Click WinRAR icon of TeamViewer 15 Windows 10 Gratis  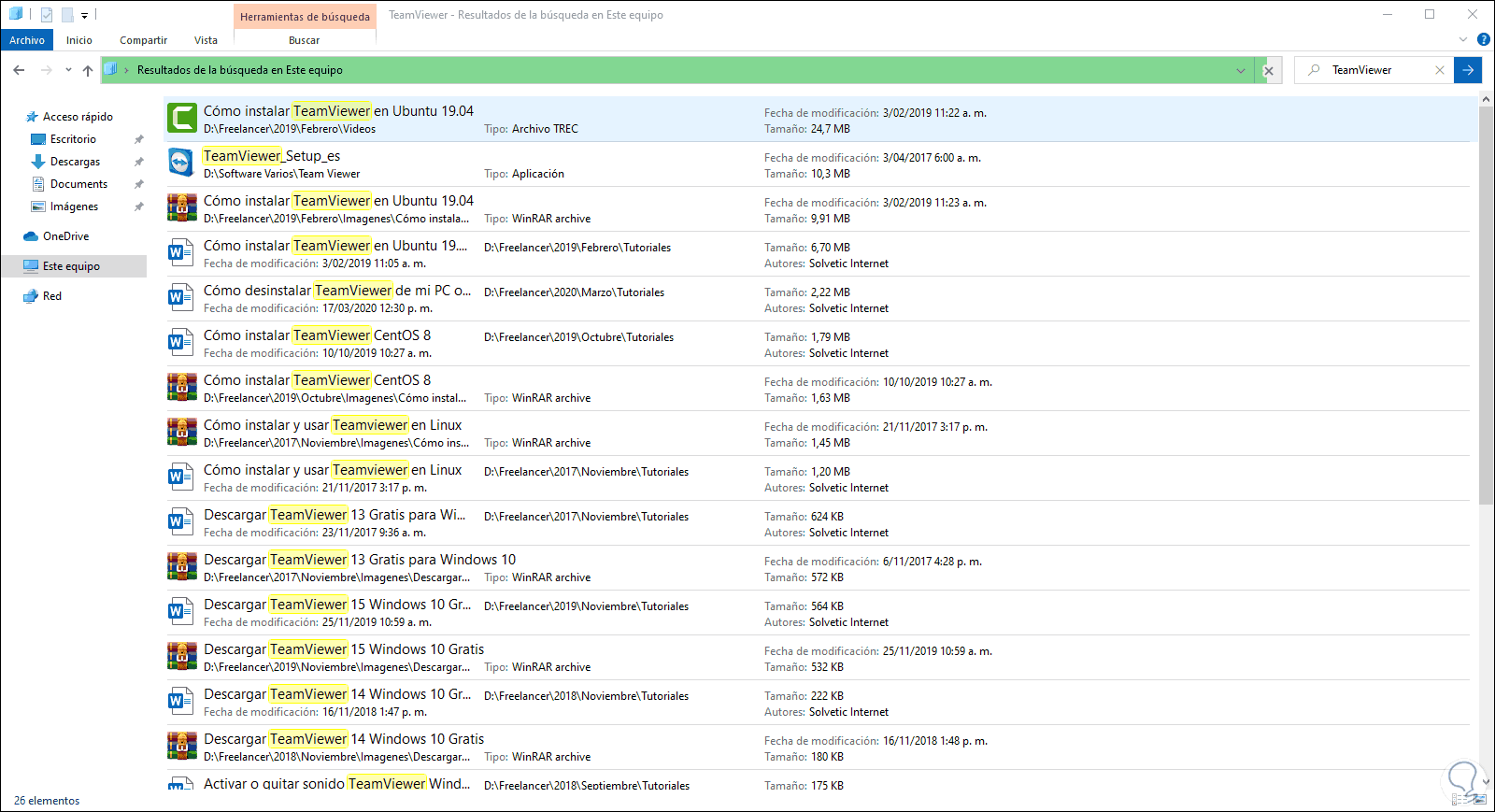point(182,656)
